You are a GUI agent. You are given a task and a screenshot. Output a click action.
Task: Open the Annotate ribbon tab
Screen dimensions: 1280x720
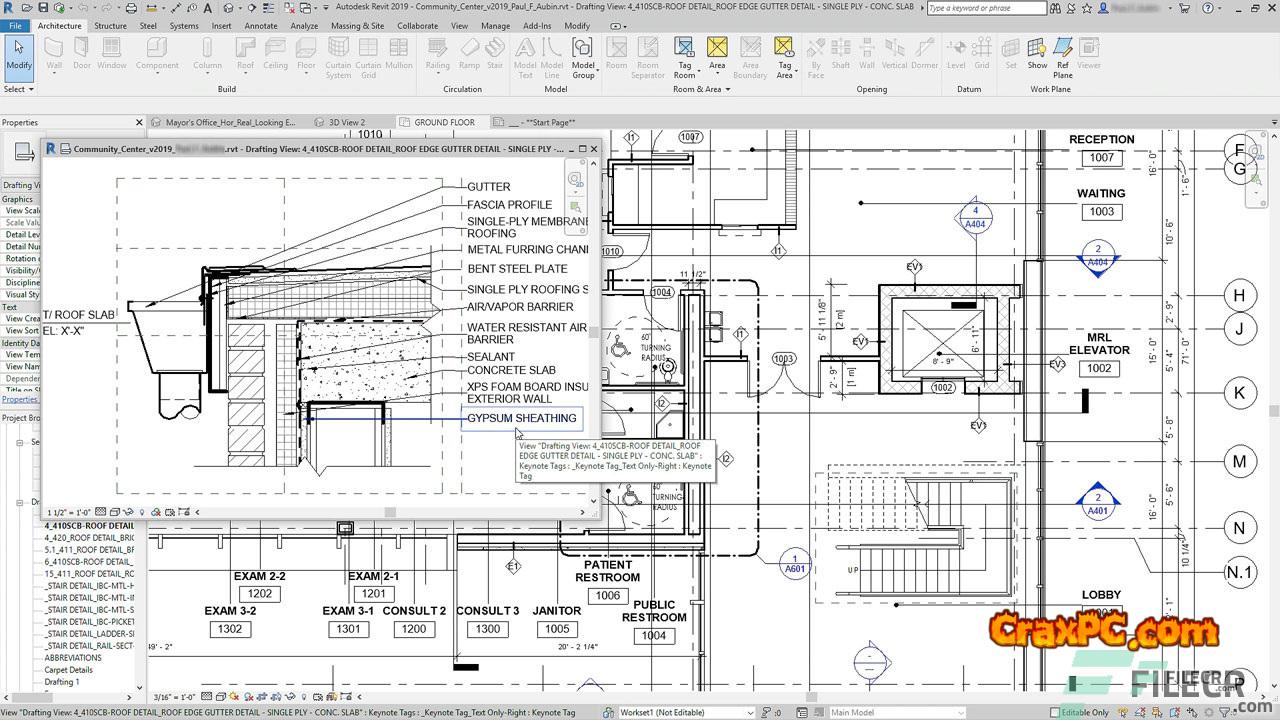coord(261,26)
